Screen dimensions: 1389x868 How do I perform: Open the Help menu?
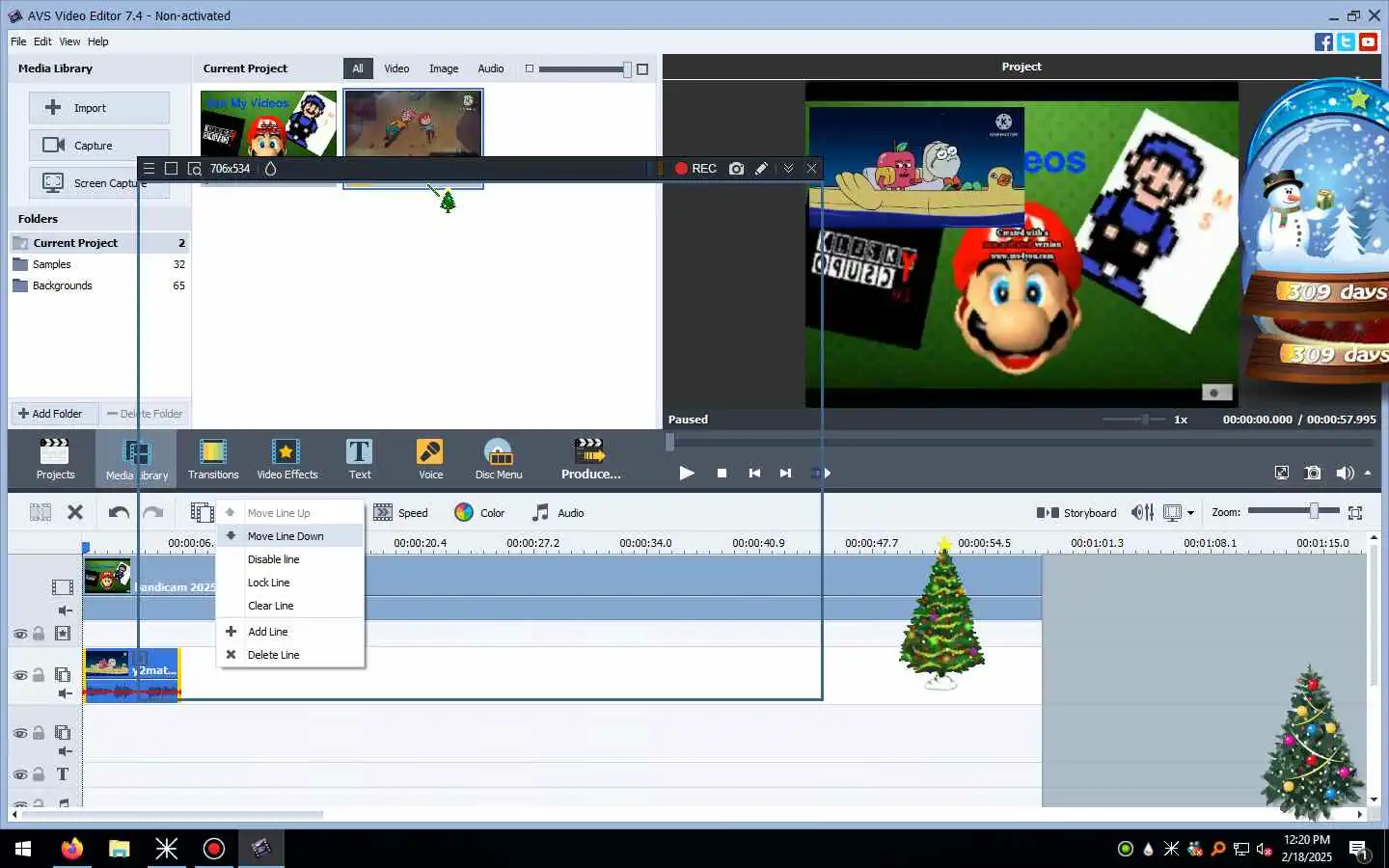pos(97,41)
